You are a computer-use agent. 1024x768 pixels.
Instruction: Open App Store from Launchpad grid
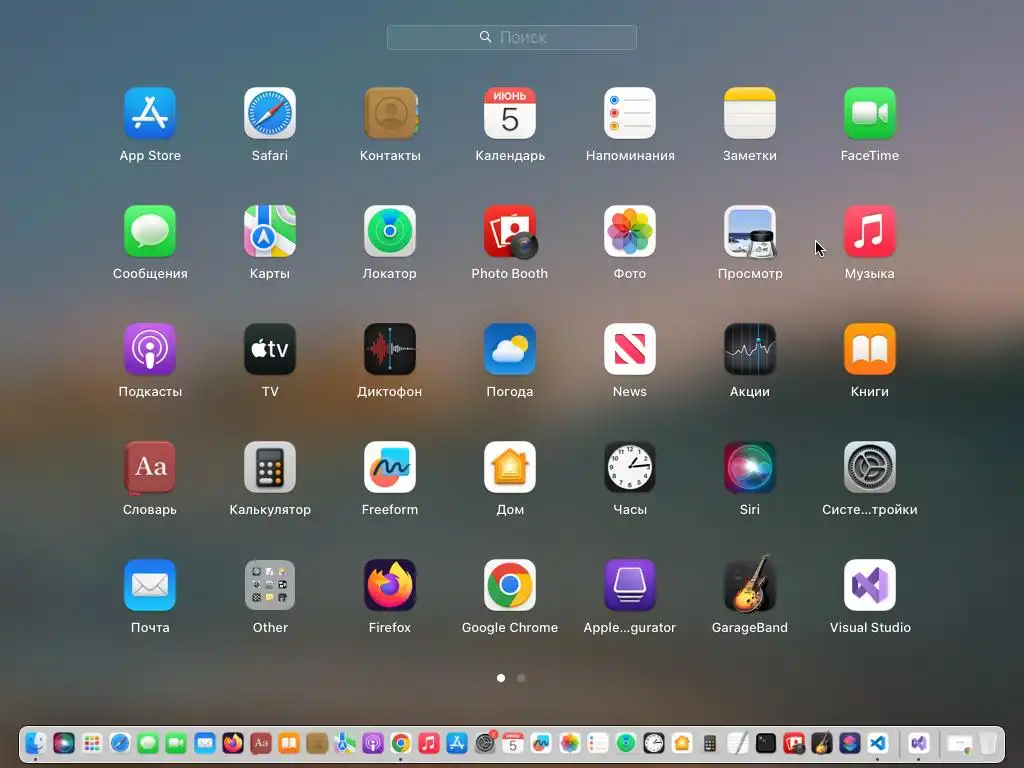click(150, 114)
